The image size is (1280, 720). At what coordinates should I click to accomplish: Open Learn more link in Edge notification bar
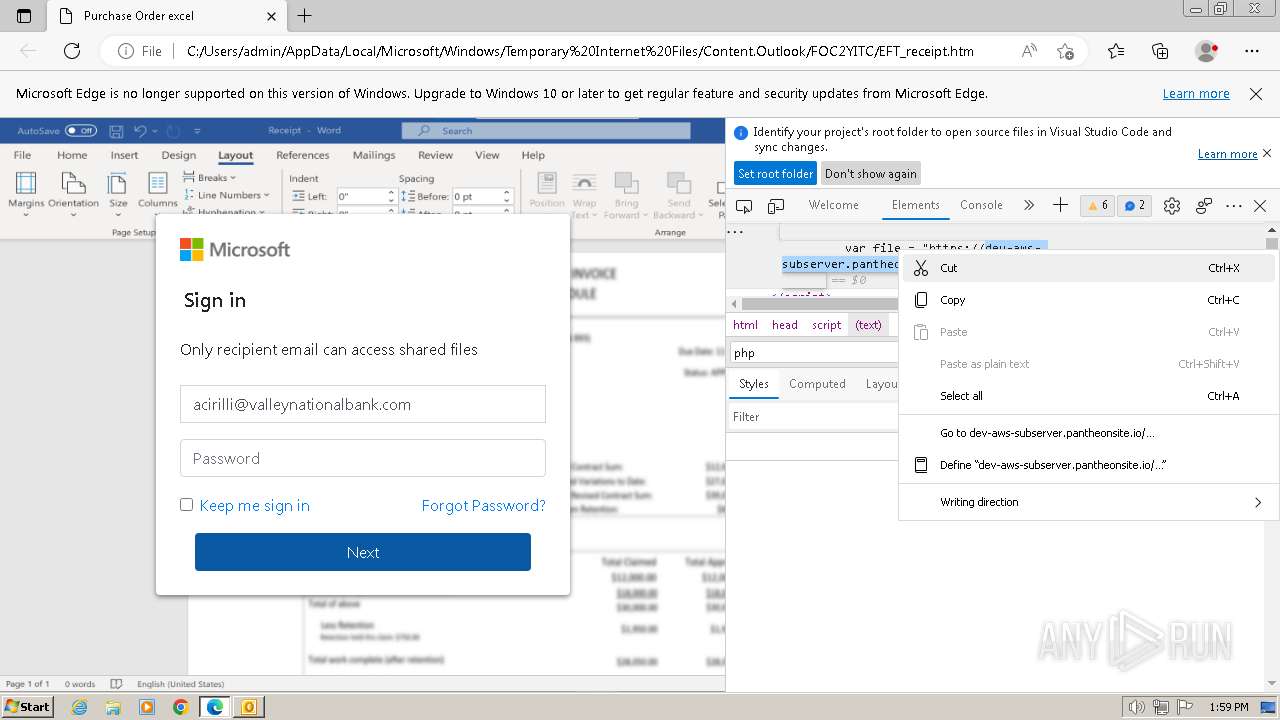point(1196,93)
